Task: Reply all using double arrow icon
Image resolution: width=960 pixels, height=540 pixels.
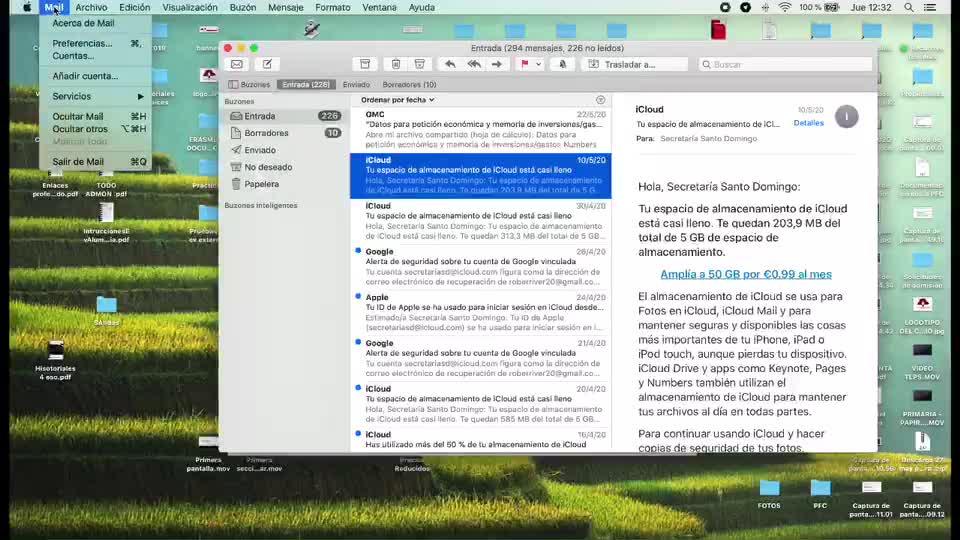Action: [x=474, y=64]
